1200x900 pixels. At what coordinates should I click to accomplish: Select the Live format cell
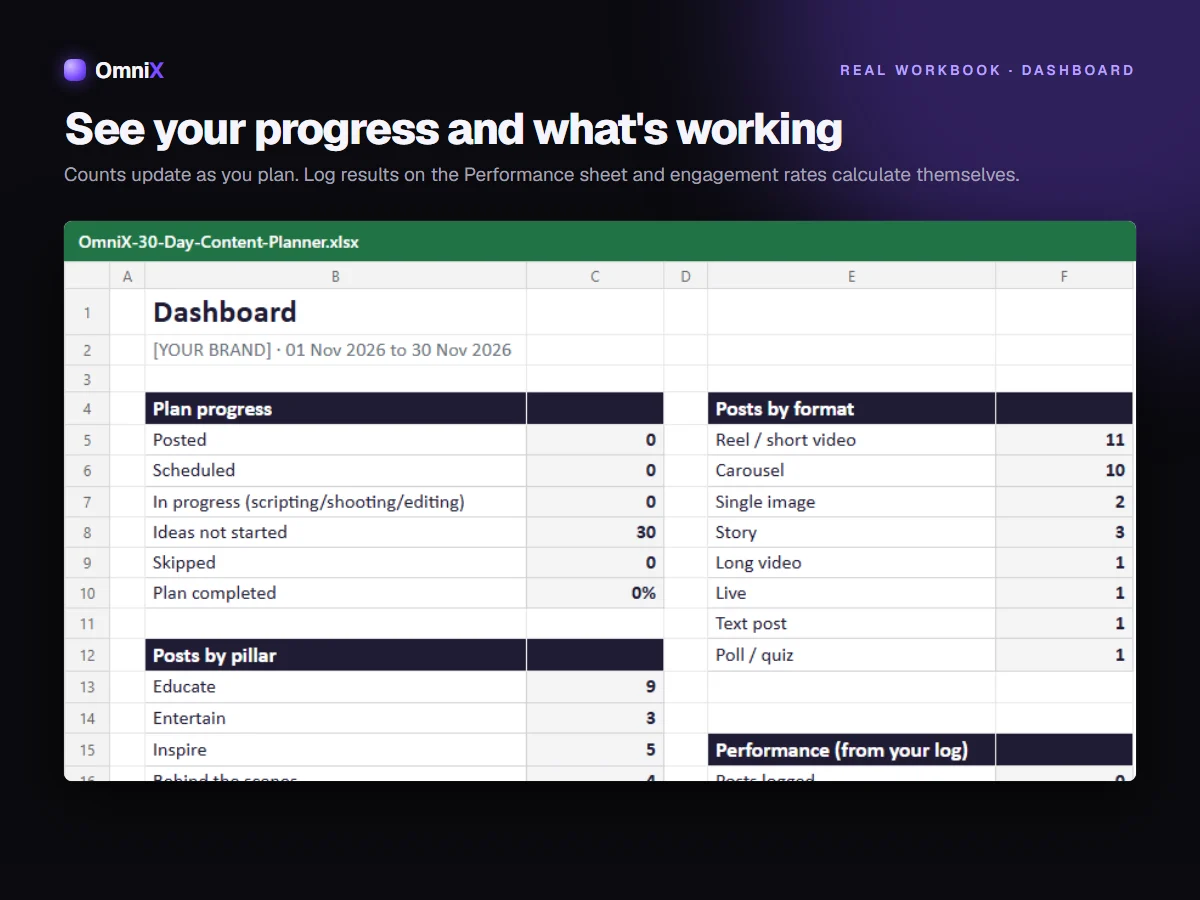pos(852,593)
